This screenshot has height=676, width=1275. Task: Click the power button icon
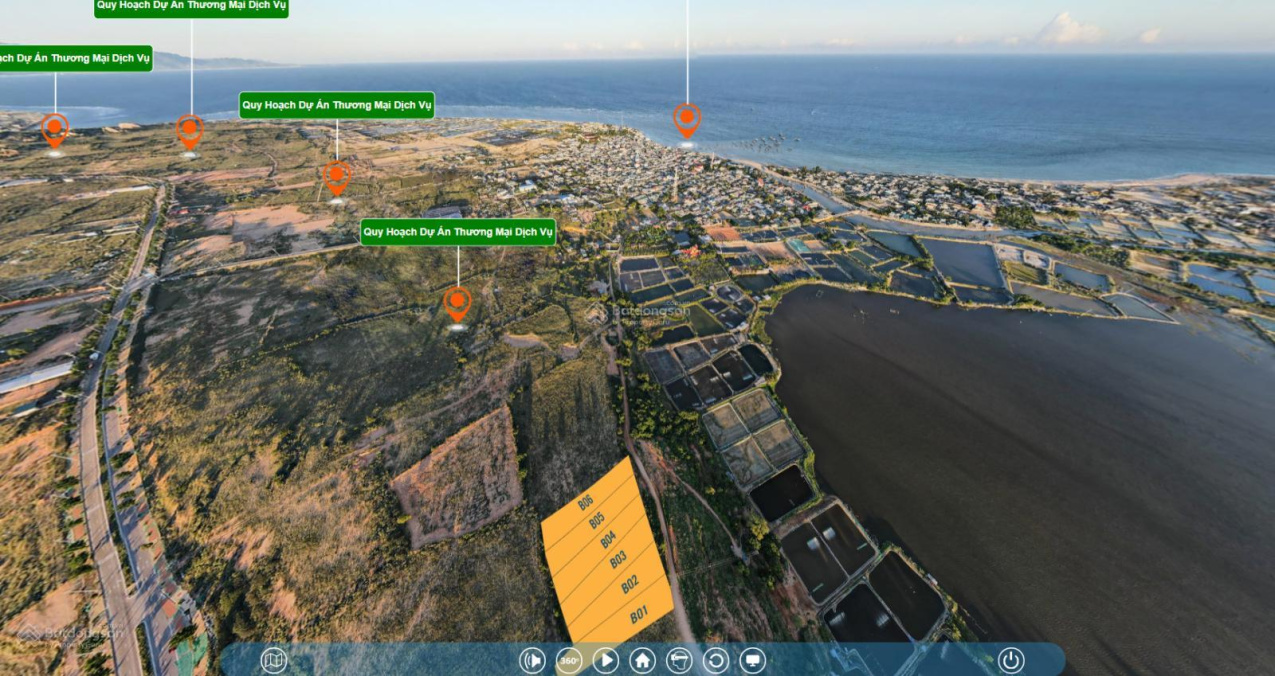point(1011,660)
